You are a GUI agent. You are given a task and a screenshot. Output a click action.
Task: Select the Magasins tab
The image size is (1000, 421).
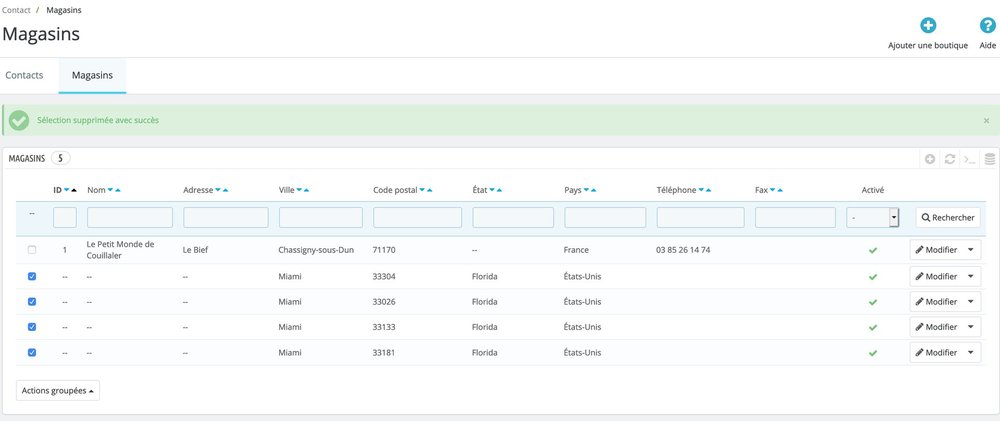92,75
